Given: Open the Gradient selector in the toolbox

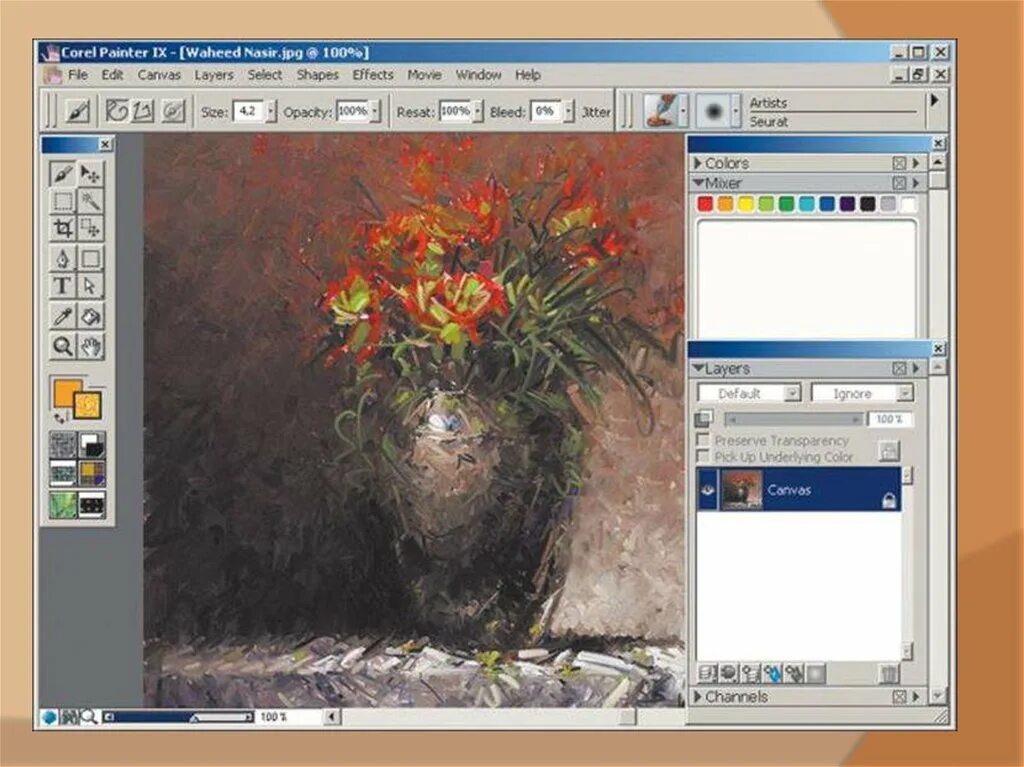Looking at the screenshot, I should [x=91, y=444].
